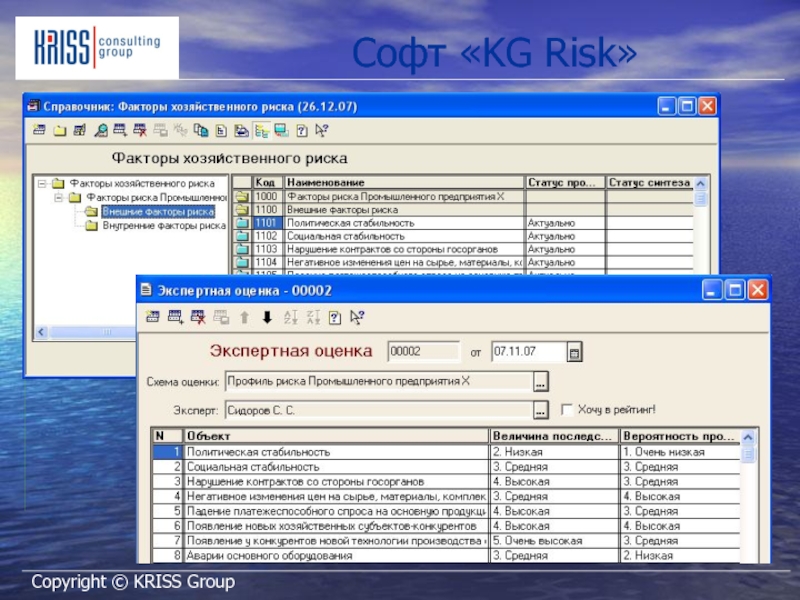Select row 5 'Падение платежеспособного спроса'
Viewport: 800px width, 600px height.
446,511
